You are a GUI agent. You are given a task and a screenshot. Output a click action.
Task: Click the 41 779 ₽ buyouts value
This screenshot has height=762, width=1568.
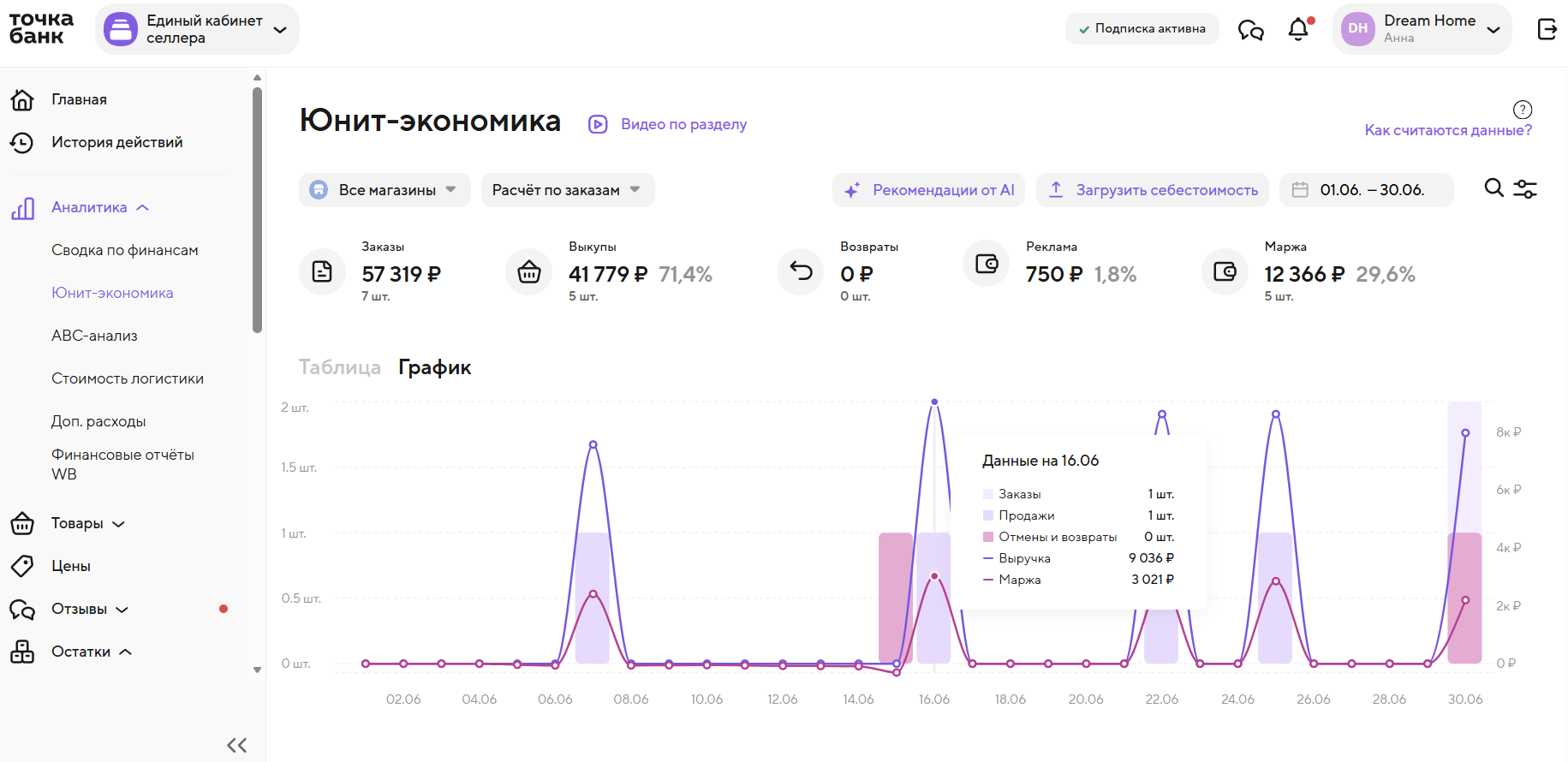click(x=608, y=274)
